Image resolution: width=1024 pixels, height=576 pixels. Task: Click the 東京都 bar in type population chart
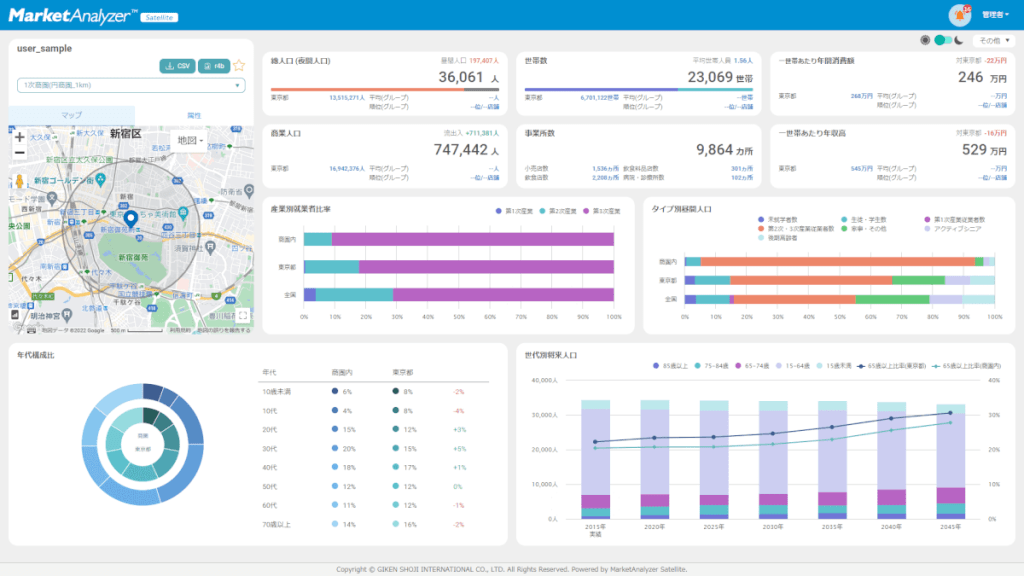(x=839, y=280)
